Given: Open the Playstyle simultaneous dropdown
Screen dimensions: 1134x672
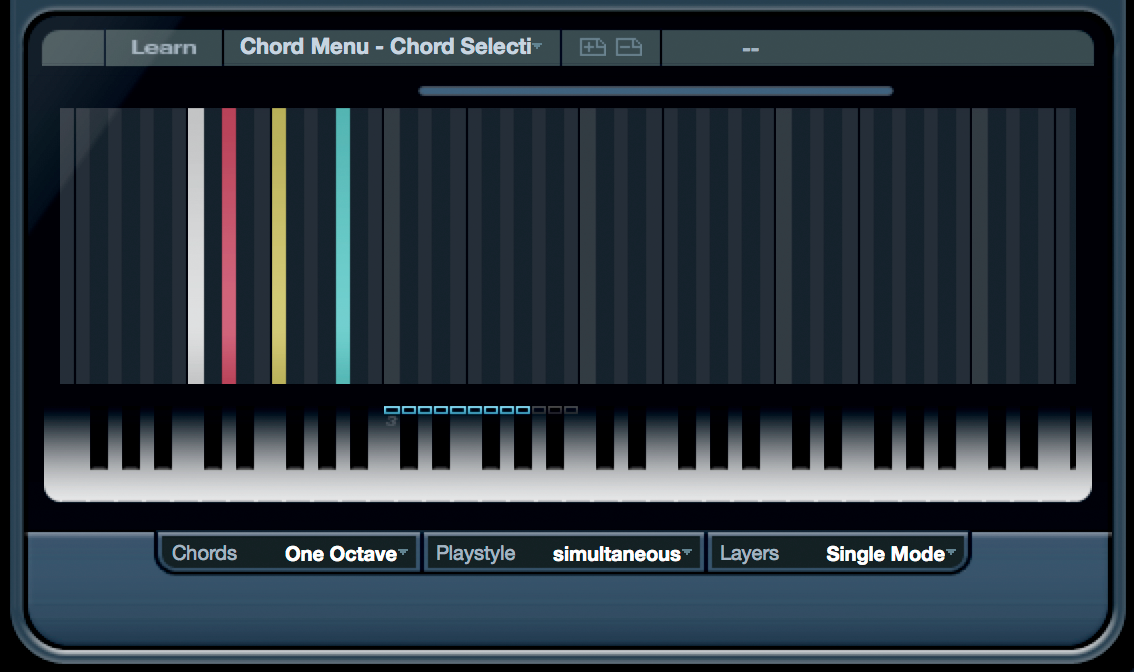Looking at the screenshot, I should click(x=564, y=553).
